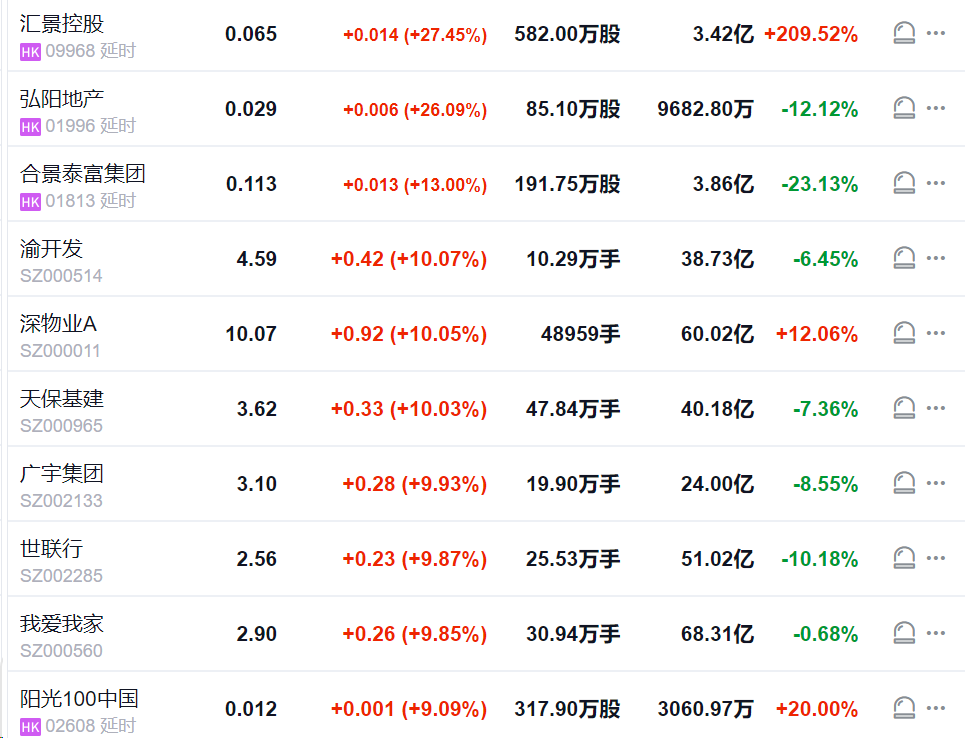
Task: Click HK badge next to 02608
Action: (30, 727)
